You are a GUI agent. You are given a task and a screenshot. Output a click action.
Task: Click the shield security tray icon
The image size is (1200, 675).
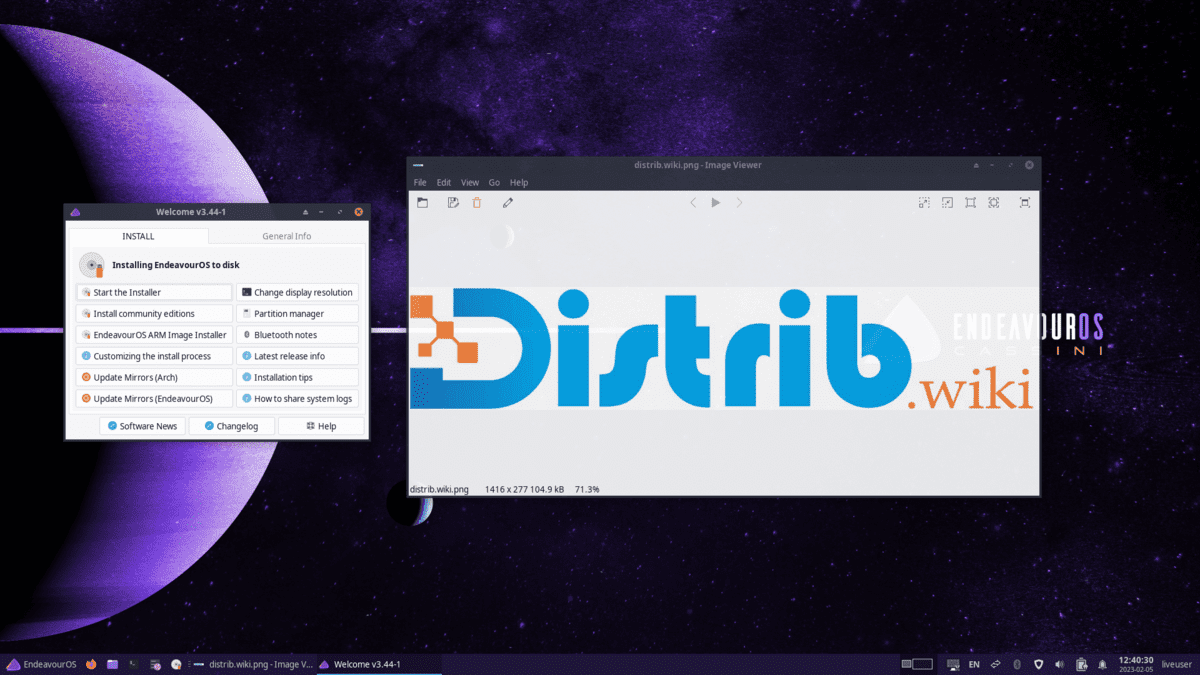[x=1039, y=664]
